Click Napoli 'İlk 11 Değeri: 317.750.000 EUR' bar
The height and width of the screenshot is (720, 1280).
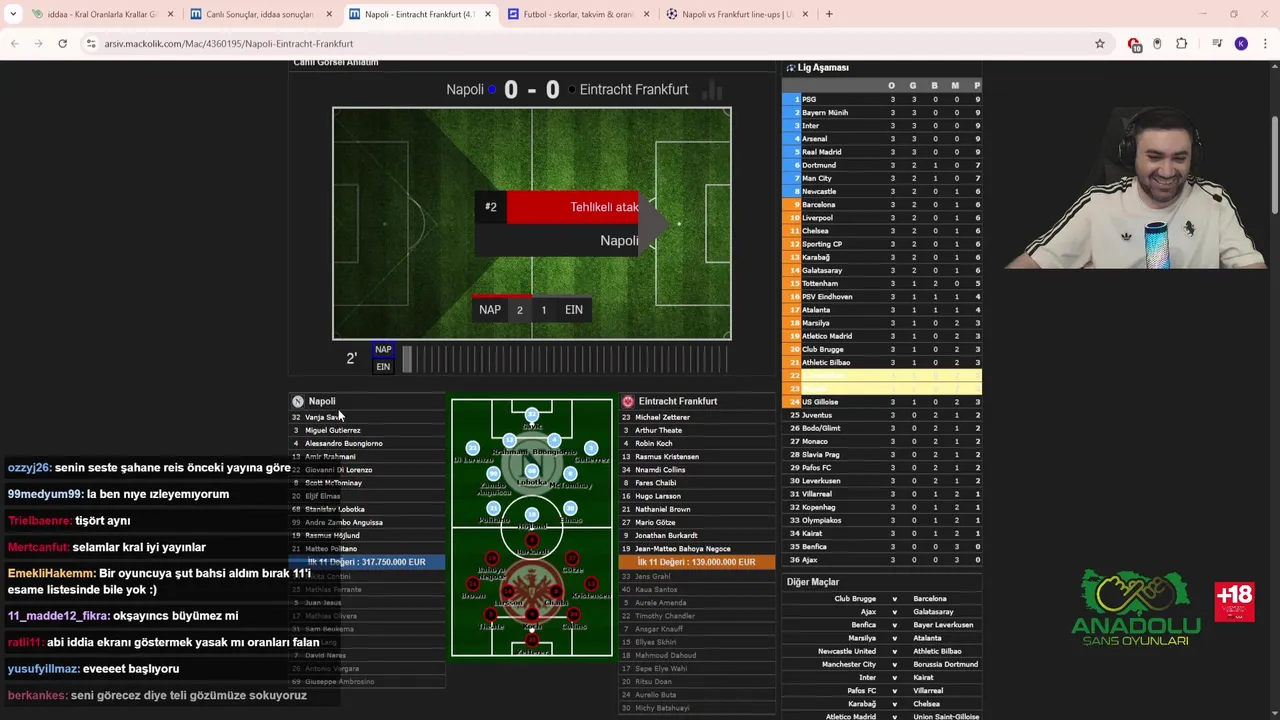(367, 562)
